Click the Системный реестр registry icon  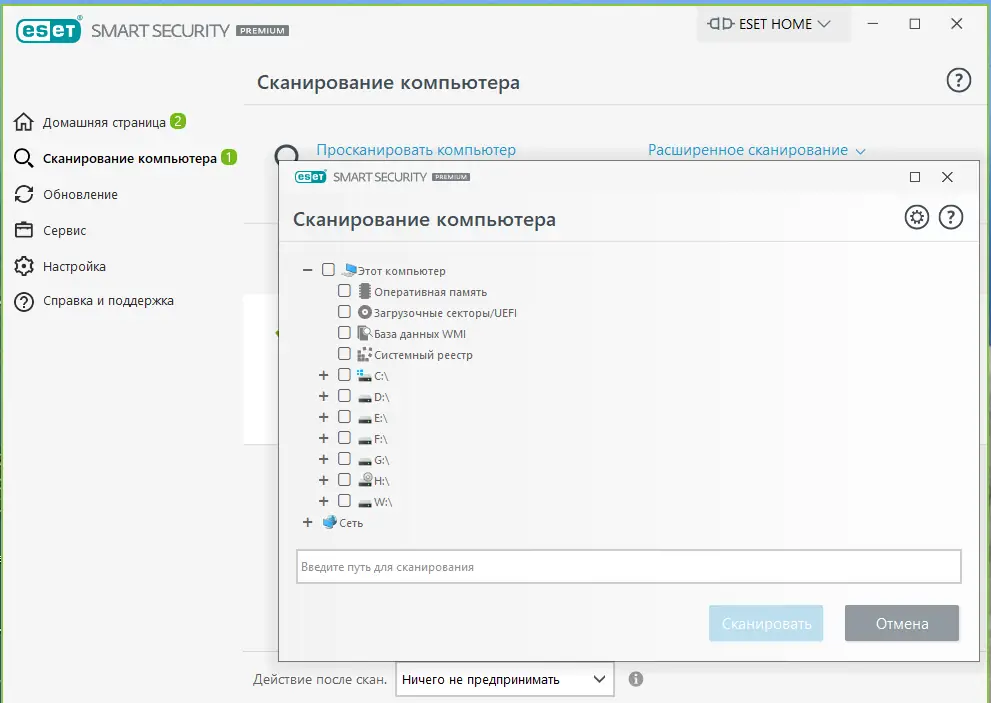pos(364,354)
